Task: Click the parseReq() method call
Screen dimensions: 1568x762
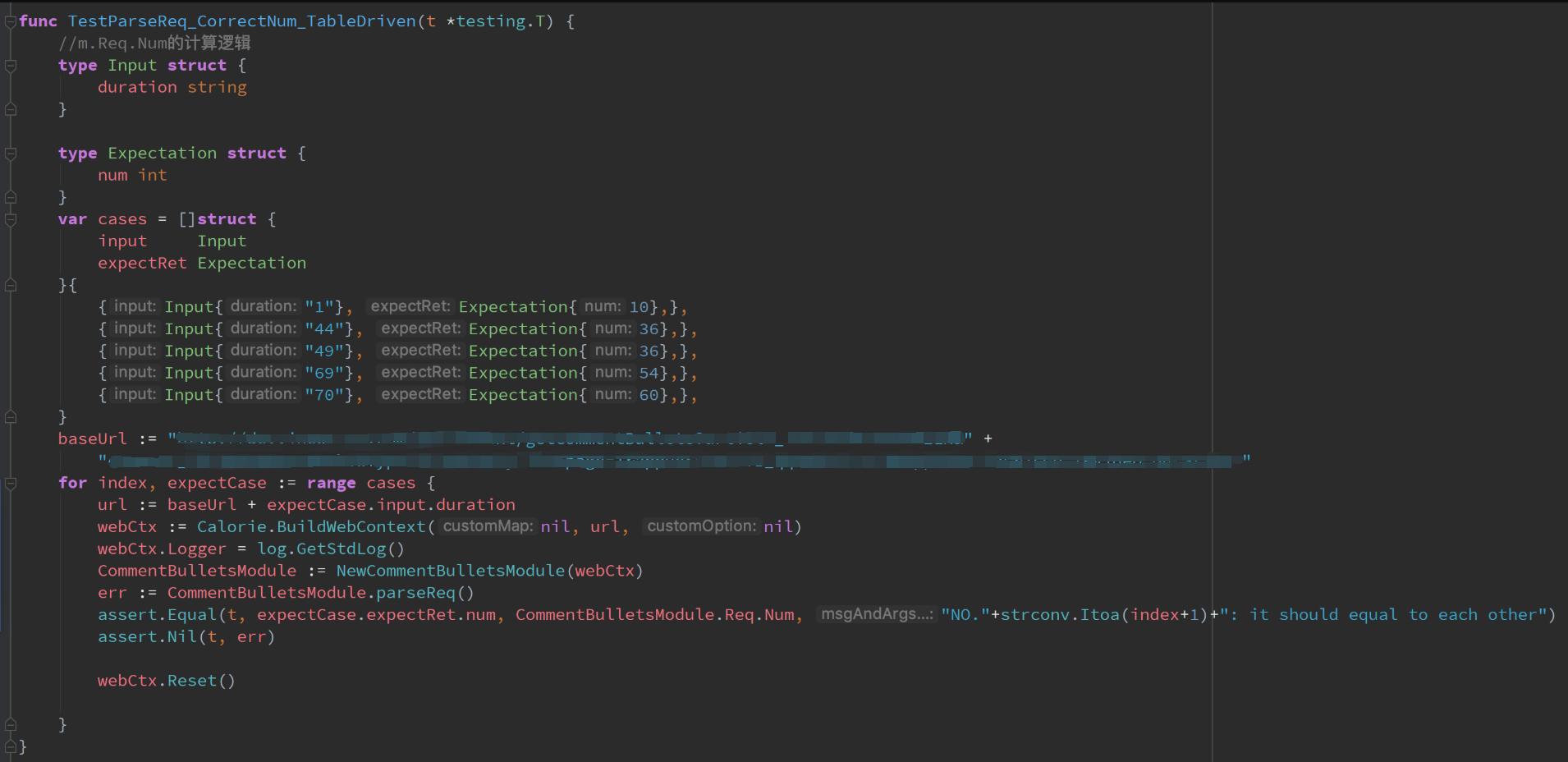Action: pos(425,593)
